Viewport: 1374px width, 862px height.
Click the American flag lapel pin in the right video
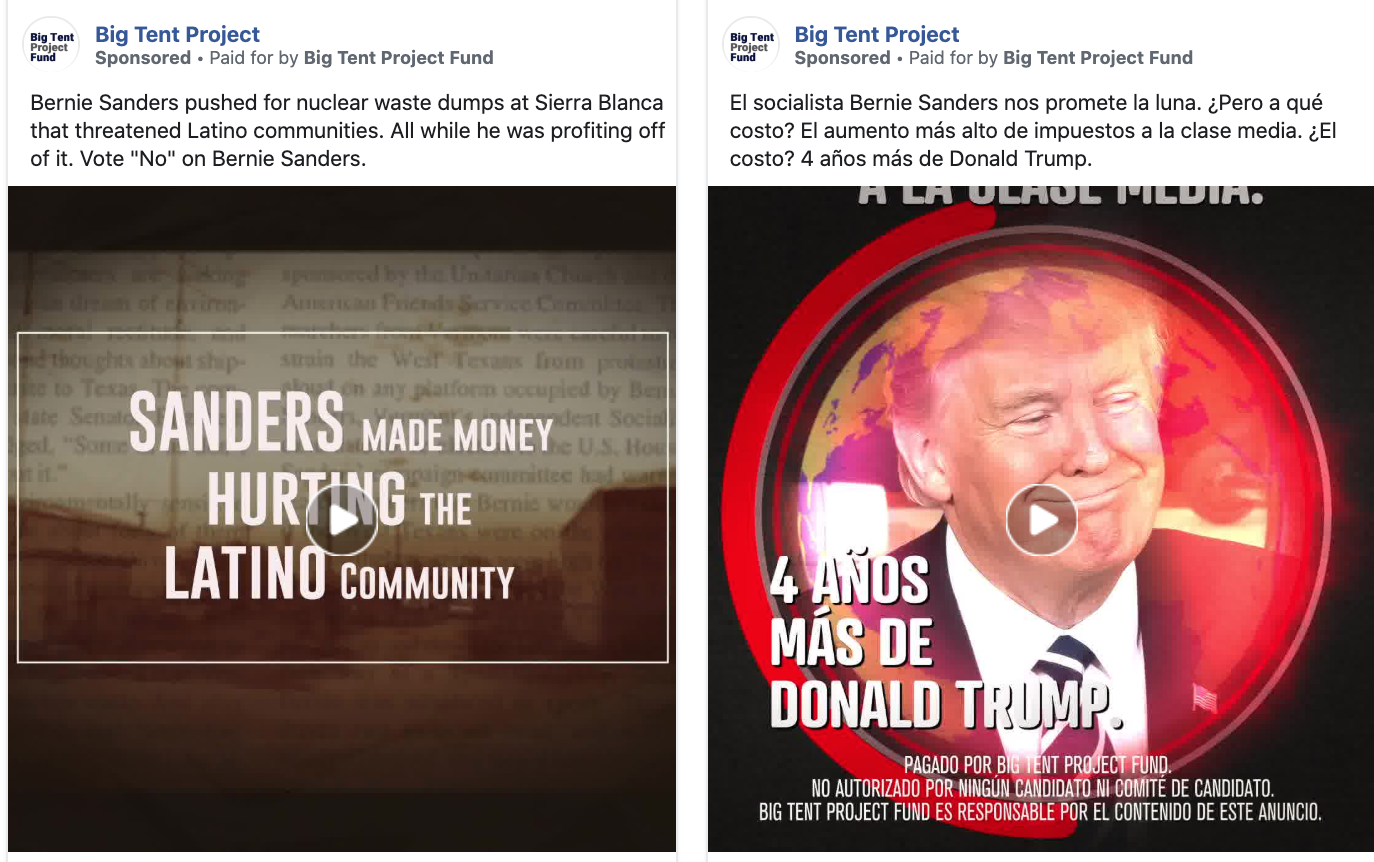(x=1204, y=697)
